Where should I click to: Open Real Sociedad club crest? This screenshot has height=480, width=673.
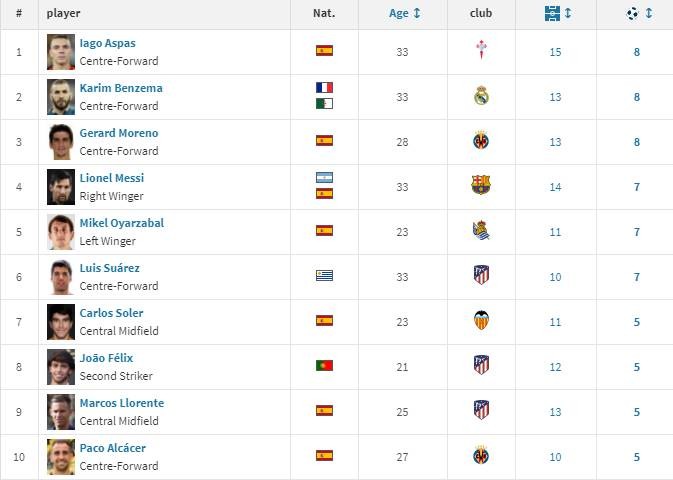pyautogui.click(x=481, y=230)
